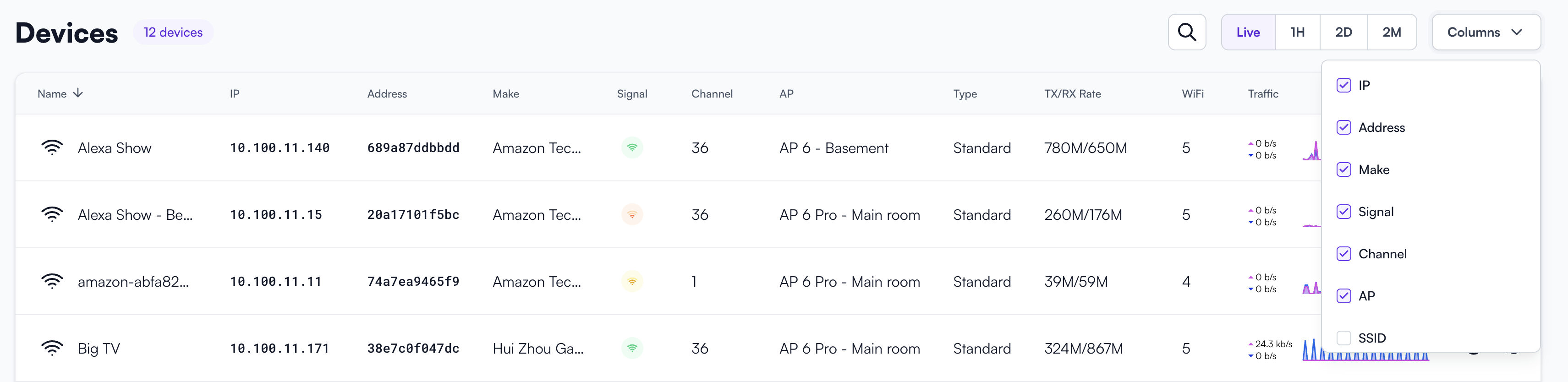
Task: Open the device search magnifier icon
Action: [1186, 32]
